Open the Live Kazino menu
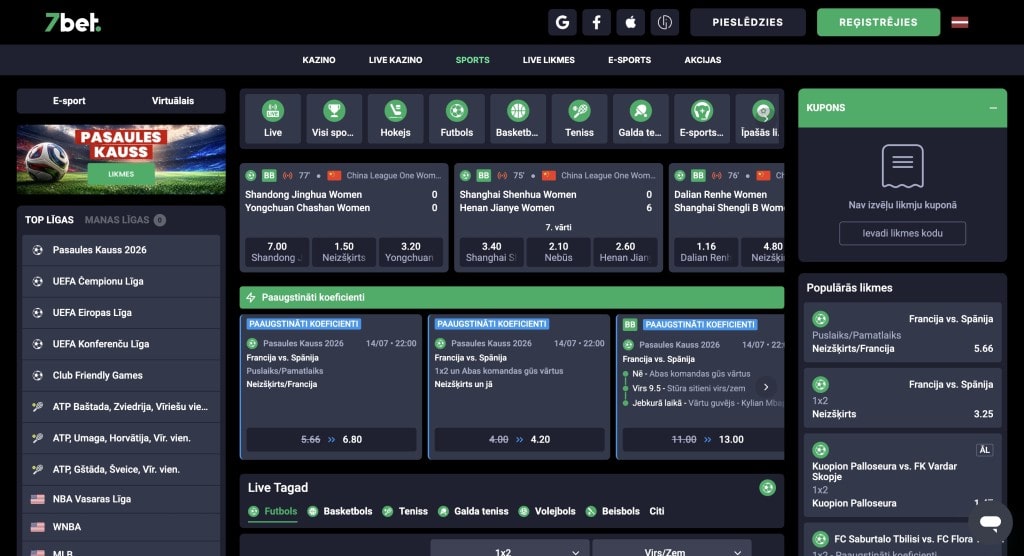 pos(395,60)
